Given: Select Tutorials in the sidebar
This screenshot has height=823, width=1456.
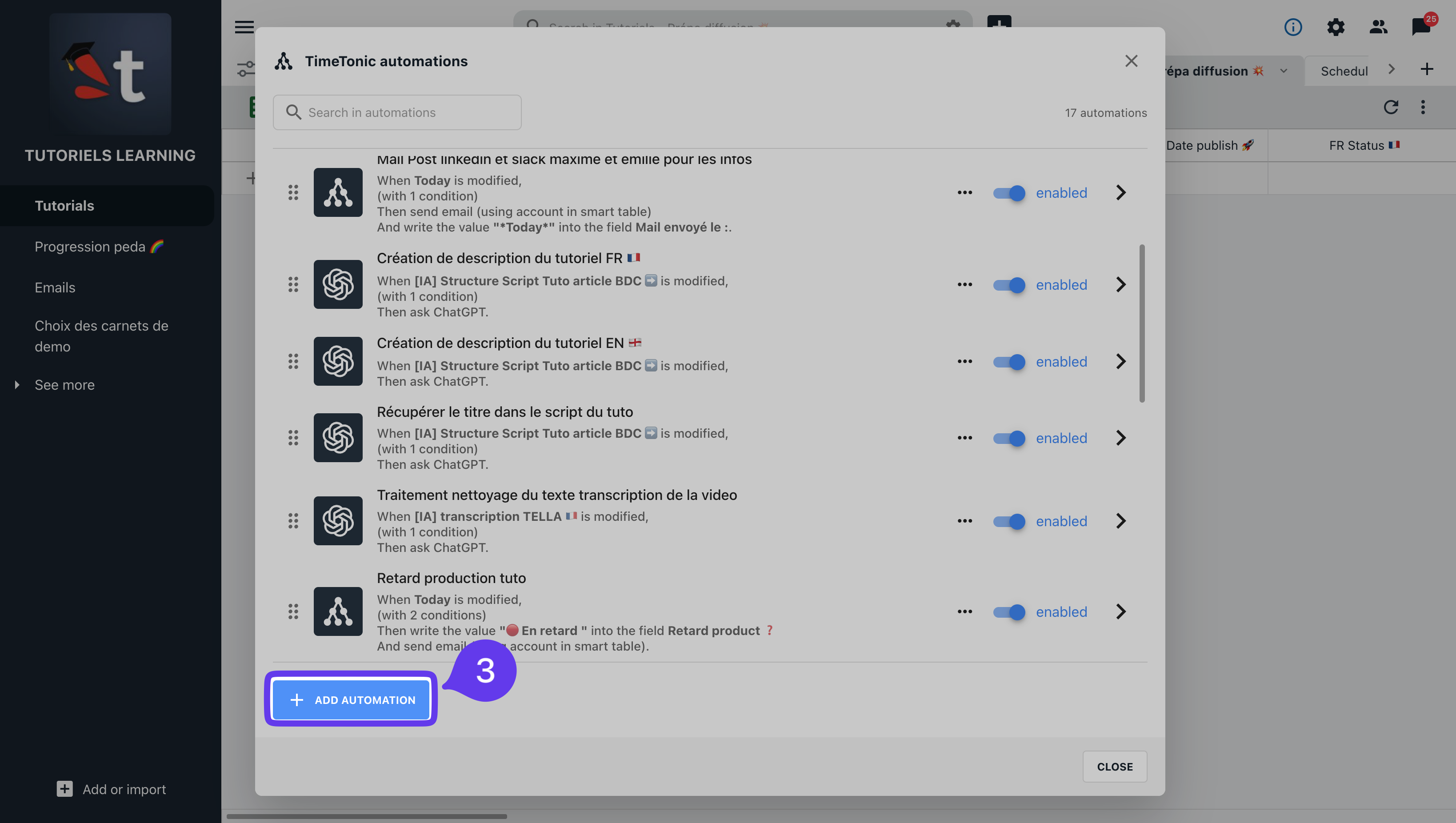Looking at the screenshot, I should click(106, 206).
